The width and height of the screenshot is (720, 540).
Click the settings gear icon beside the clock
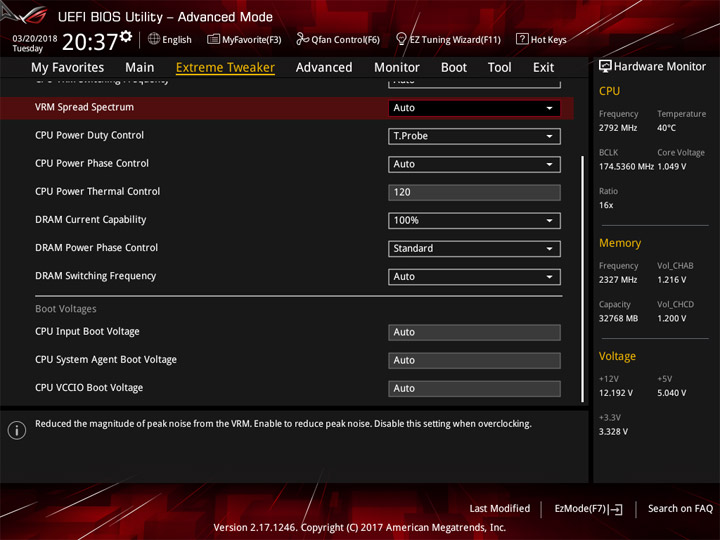click(x=126, y=37)
